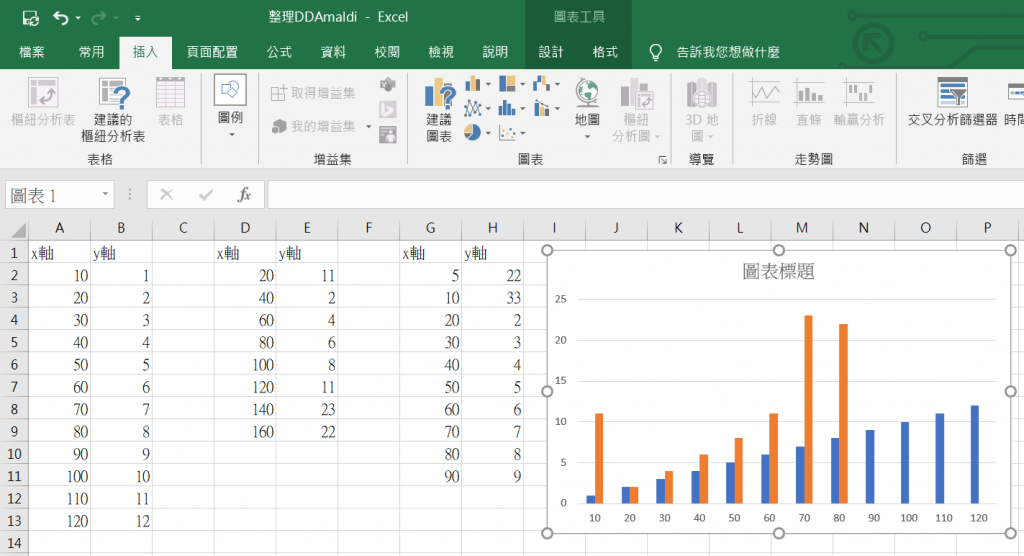Screen dimensions: 1024x556
Task: Click the Redo arrow icon
Action: point(99,18)
